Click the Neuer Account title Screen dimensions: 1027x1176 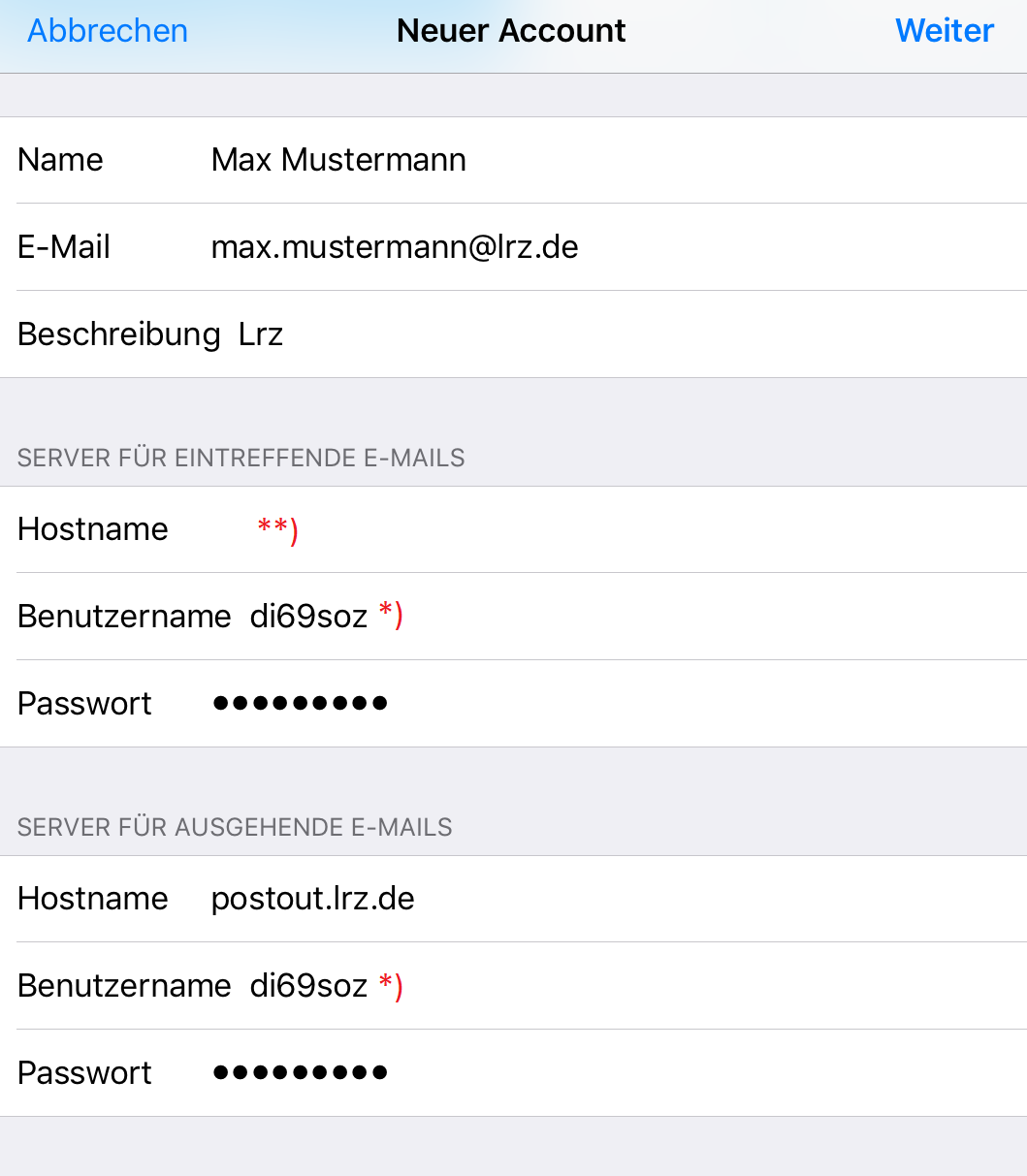(x=511, y=31)
